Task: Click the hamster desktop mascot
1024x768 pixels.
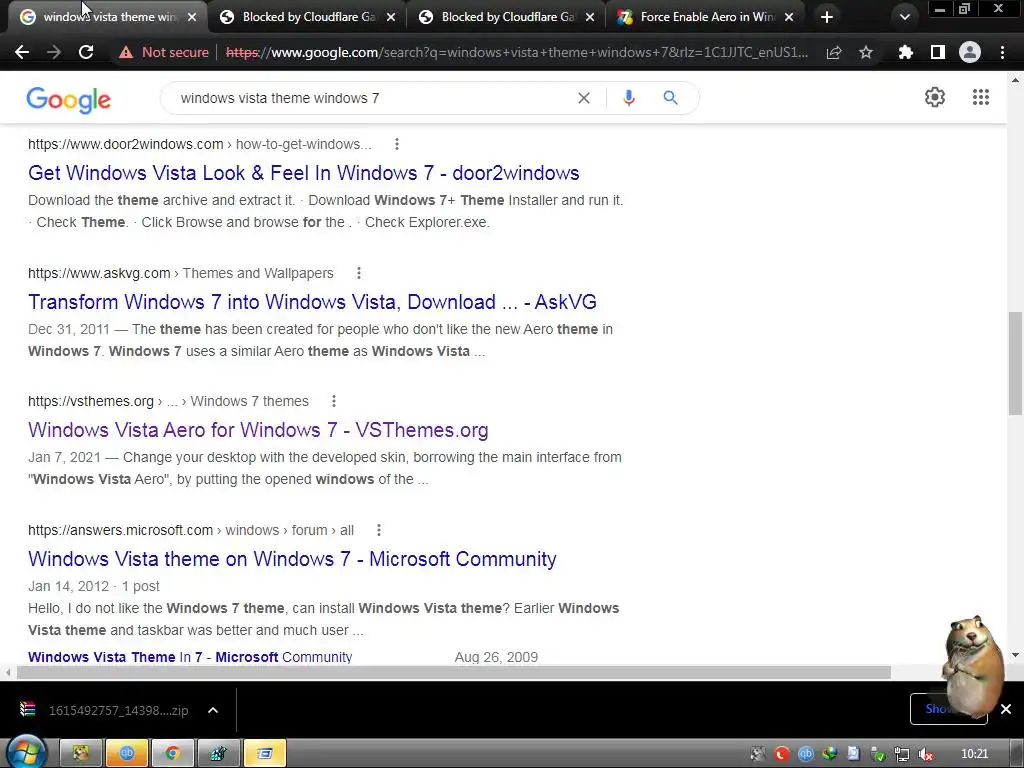Action: click(x=973, y=665)
